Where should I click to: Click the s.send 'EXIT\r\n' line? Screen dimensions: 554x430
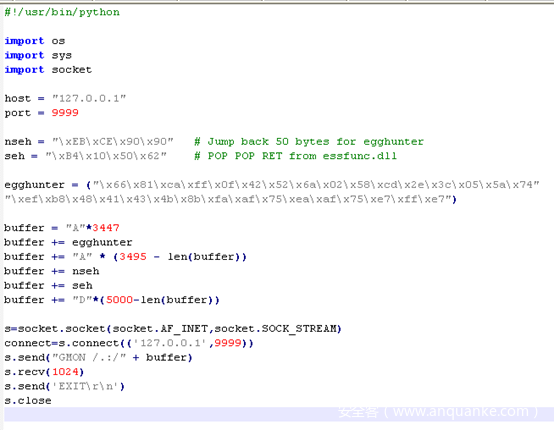65,386
